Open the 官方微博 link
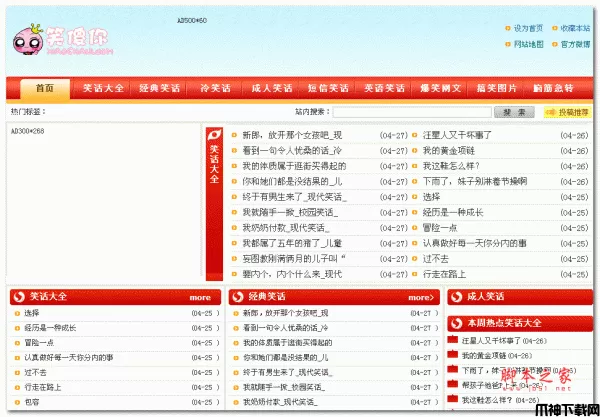 click(574, 44)
